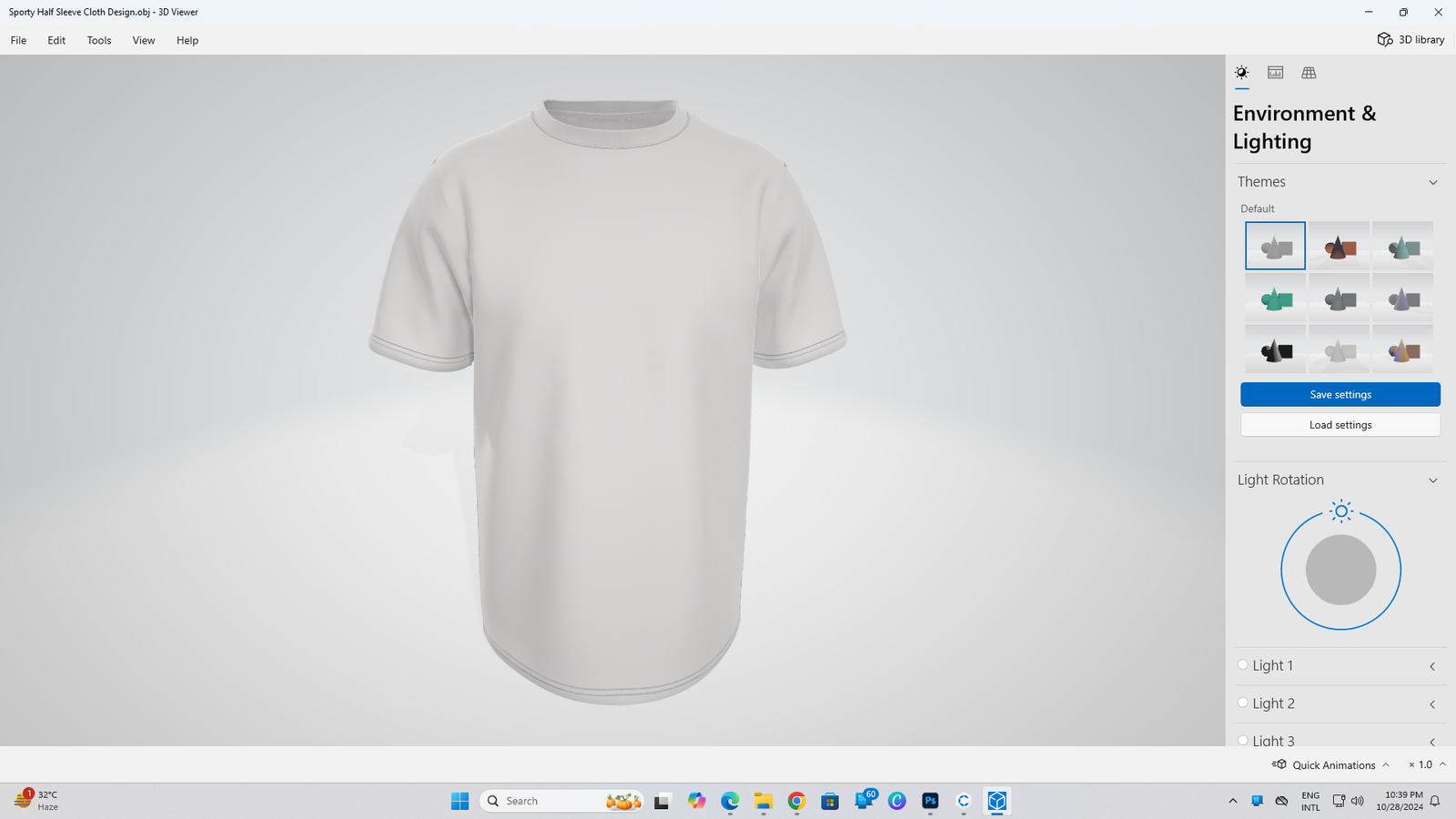
Task: Open the Environment & Lighting sun tab
Action: (1241, 73)
